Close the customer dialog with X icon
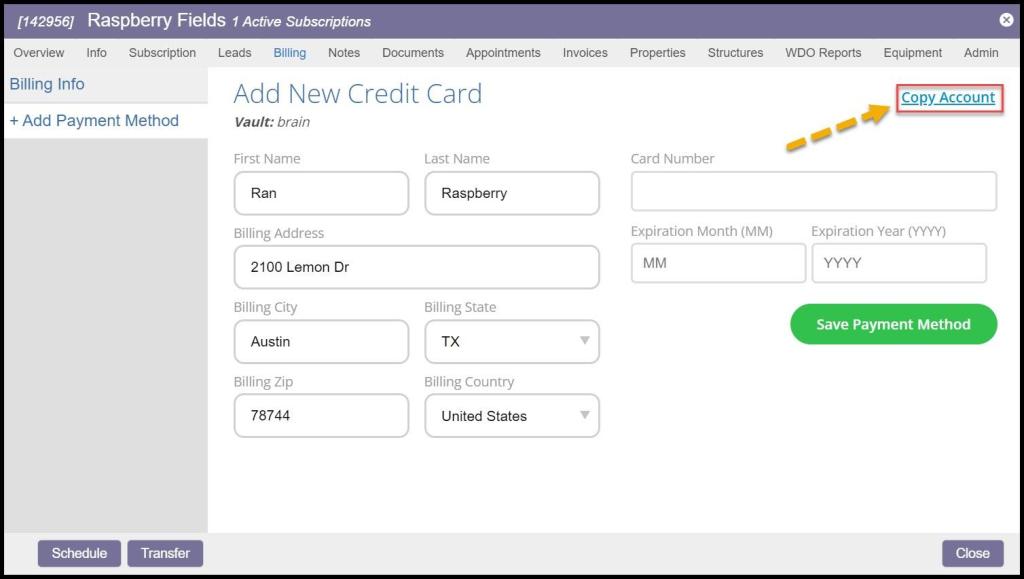Screen dimensions: 1024x579 (1006, 20)
